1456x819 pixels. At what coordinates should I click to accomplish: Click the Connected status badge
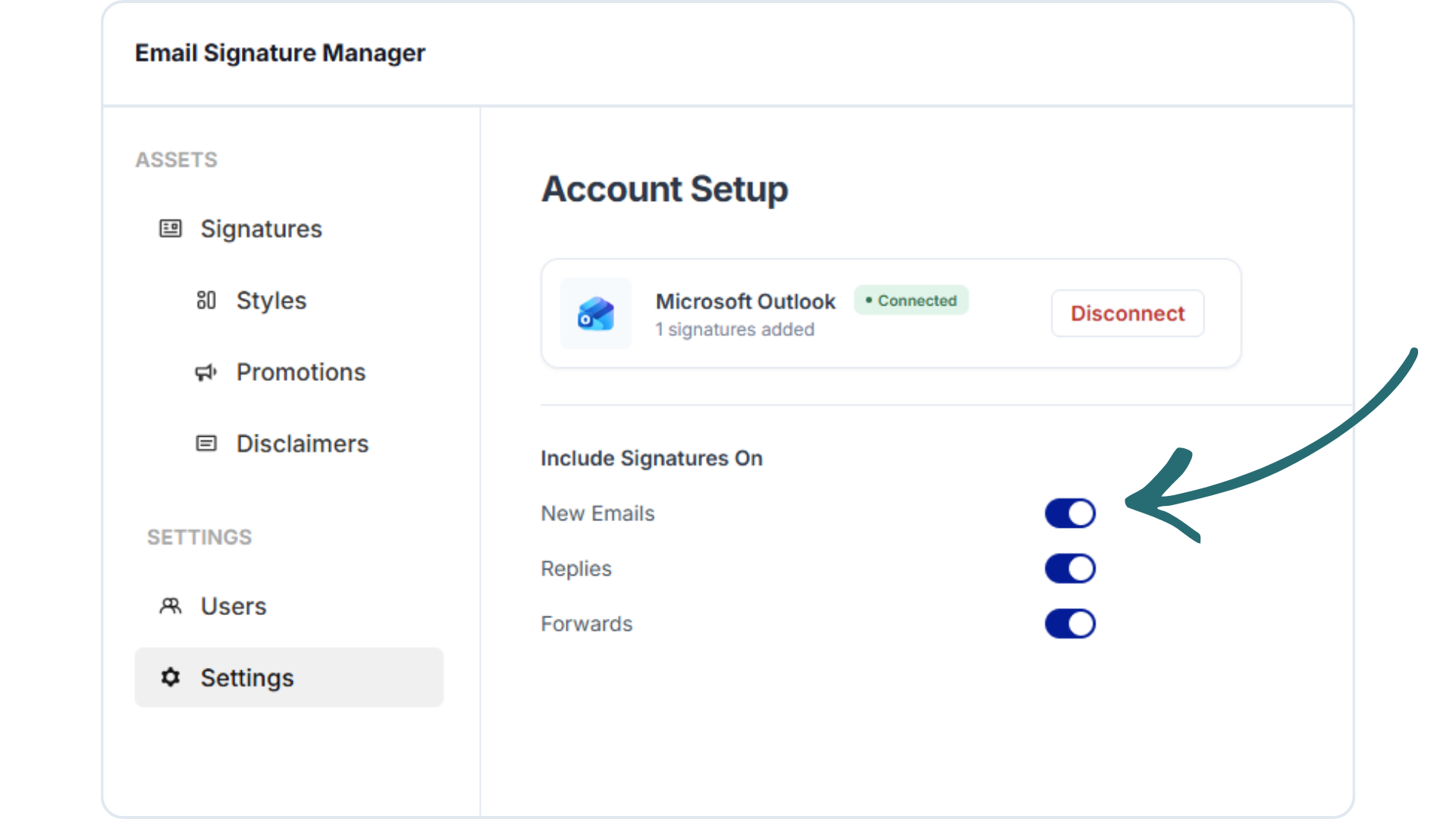coord(912,300)
